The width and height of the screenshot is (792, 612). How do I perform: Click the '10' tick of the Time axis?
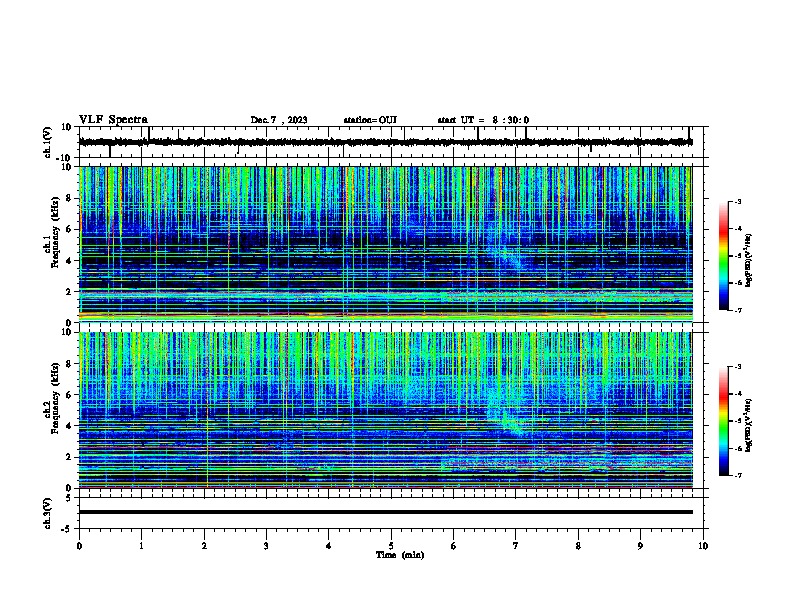coord(703,546)
